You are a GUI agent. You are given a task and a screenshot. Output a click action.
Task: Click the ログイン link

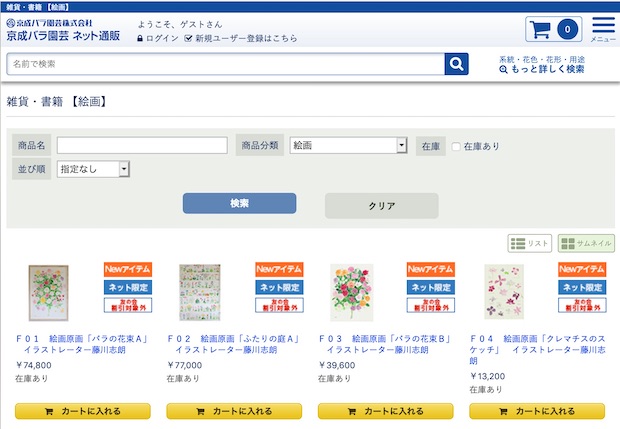pyautogui.click(x=158, y=38)
